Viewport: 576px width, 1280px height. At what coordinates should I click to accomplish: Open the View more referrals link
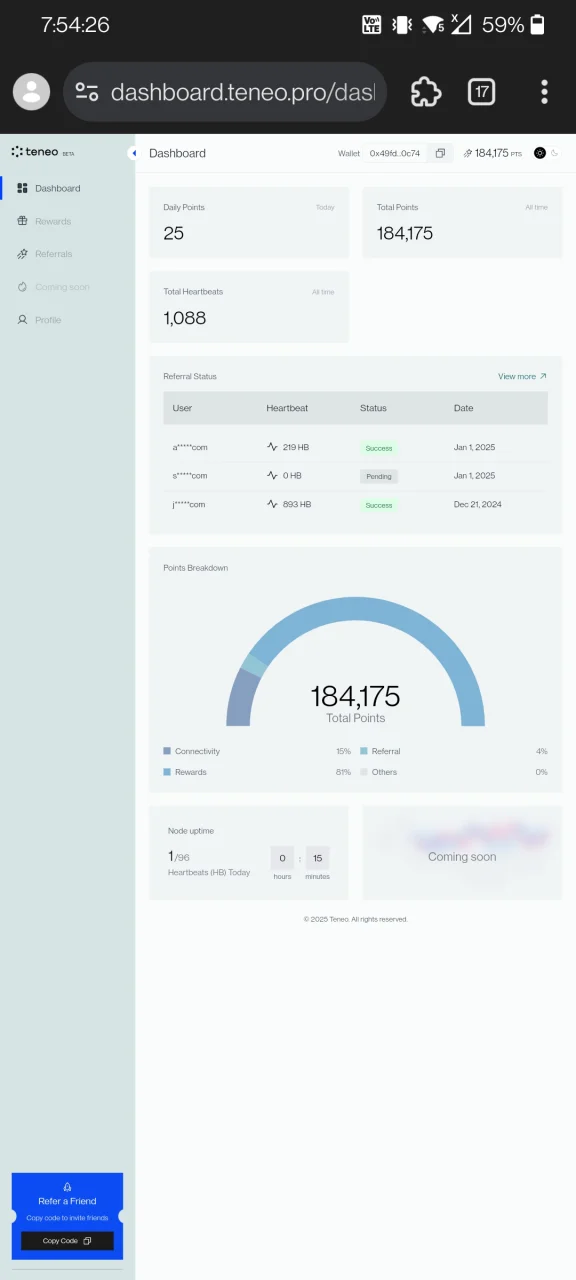point(522,376)
